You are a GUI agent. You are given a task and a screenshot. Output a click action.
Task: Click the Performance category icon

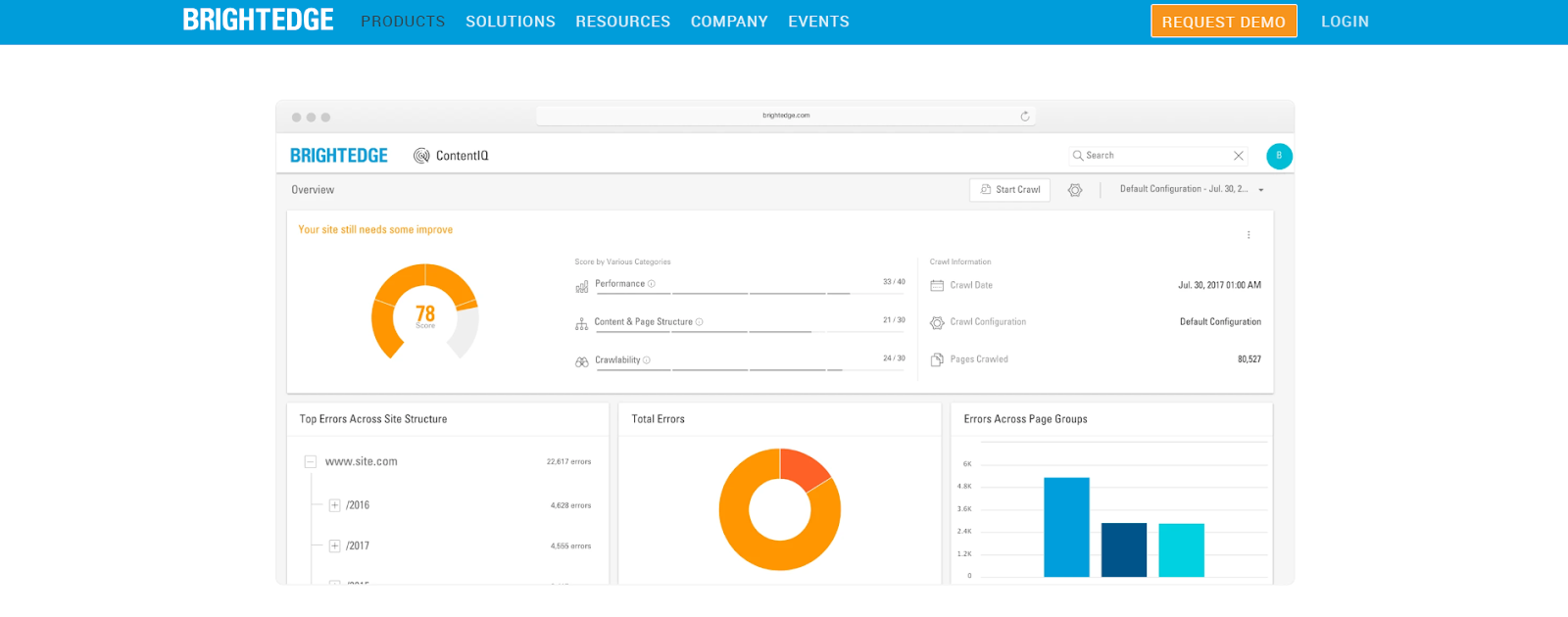click(x=582, y=286)
